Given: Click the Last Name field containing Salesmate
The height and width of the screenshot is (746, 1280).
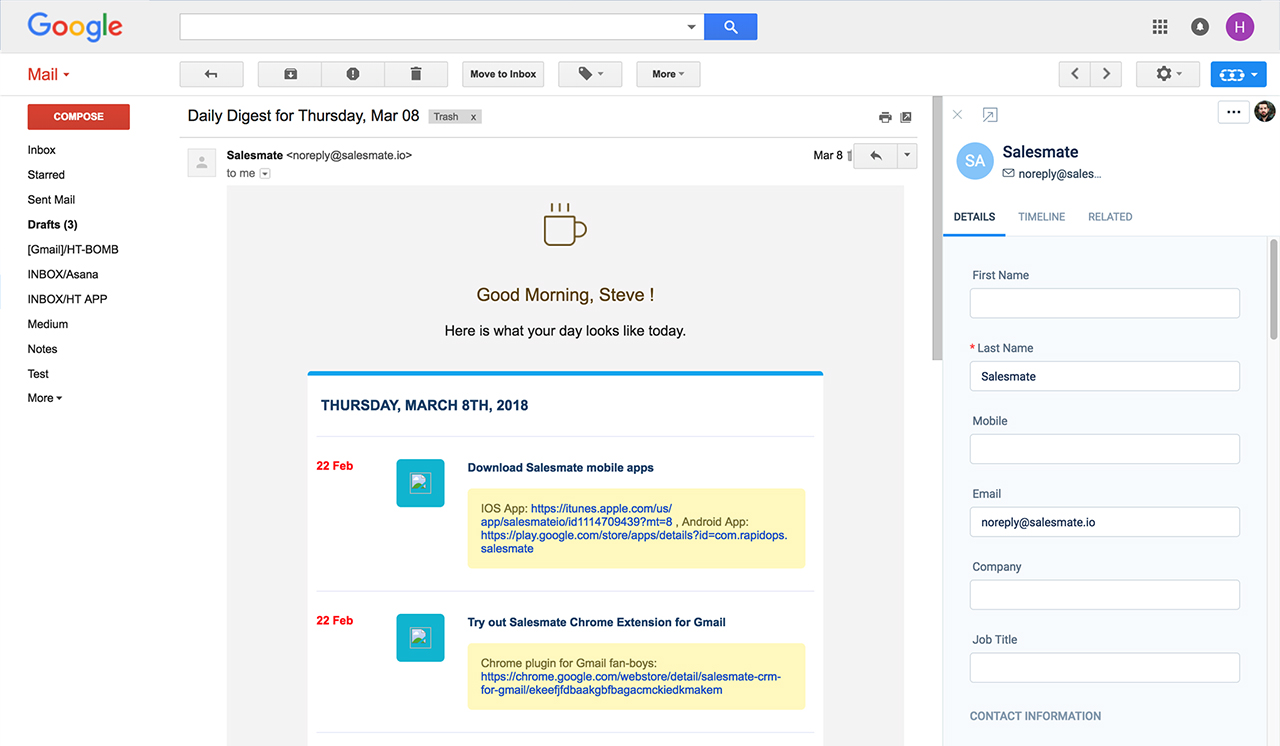Looking at the screenshot, I should [1105, 376].
